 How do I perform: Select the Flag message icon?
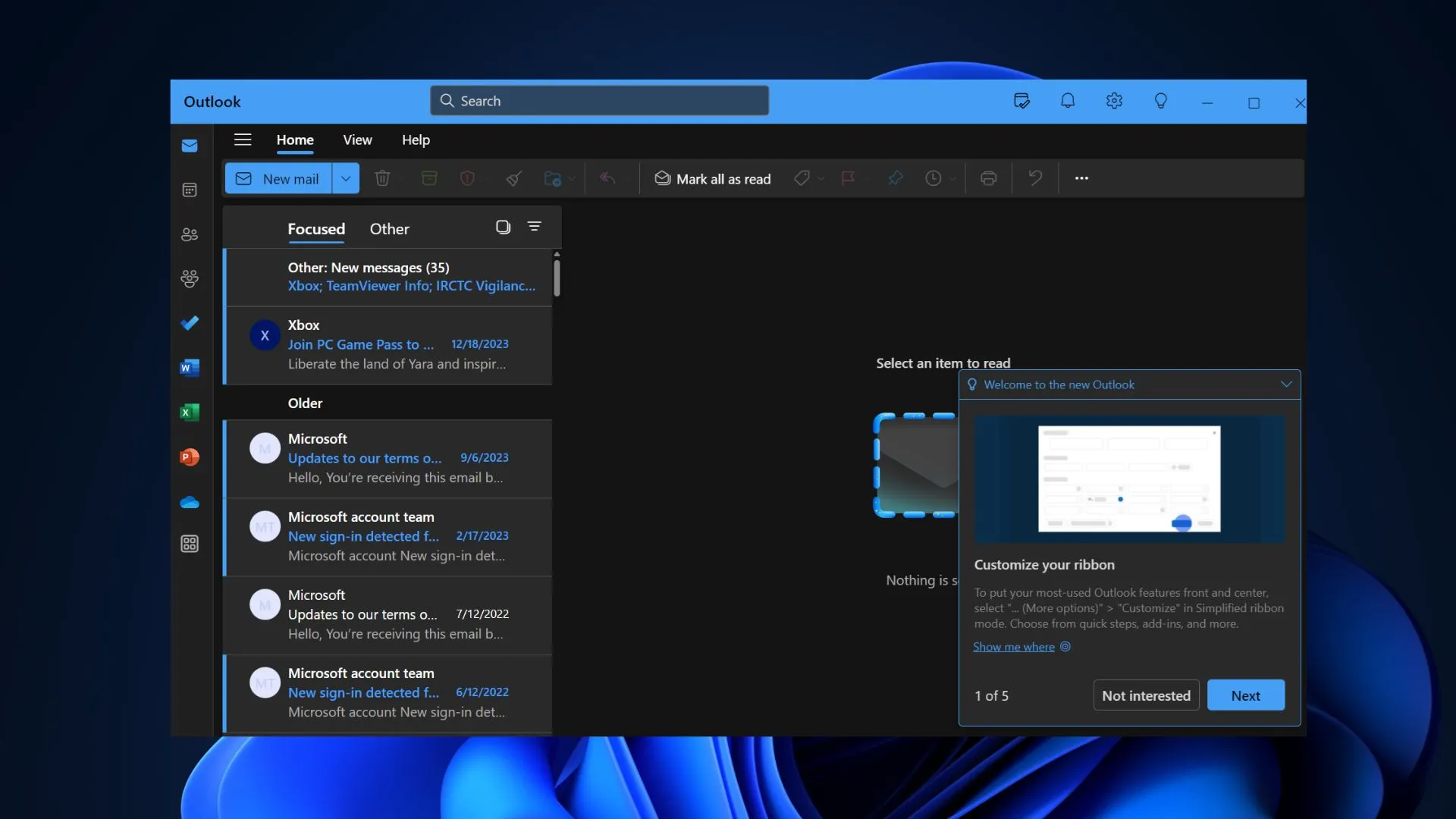click(846, 177)
